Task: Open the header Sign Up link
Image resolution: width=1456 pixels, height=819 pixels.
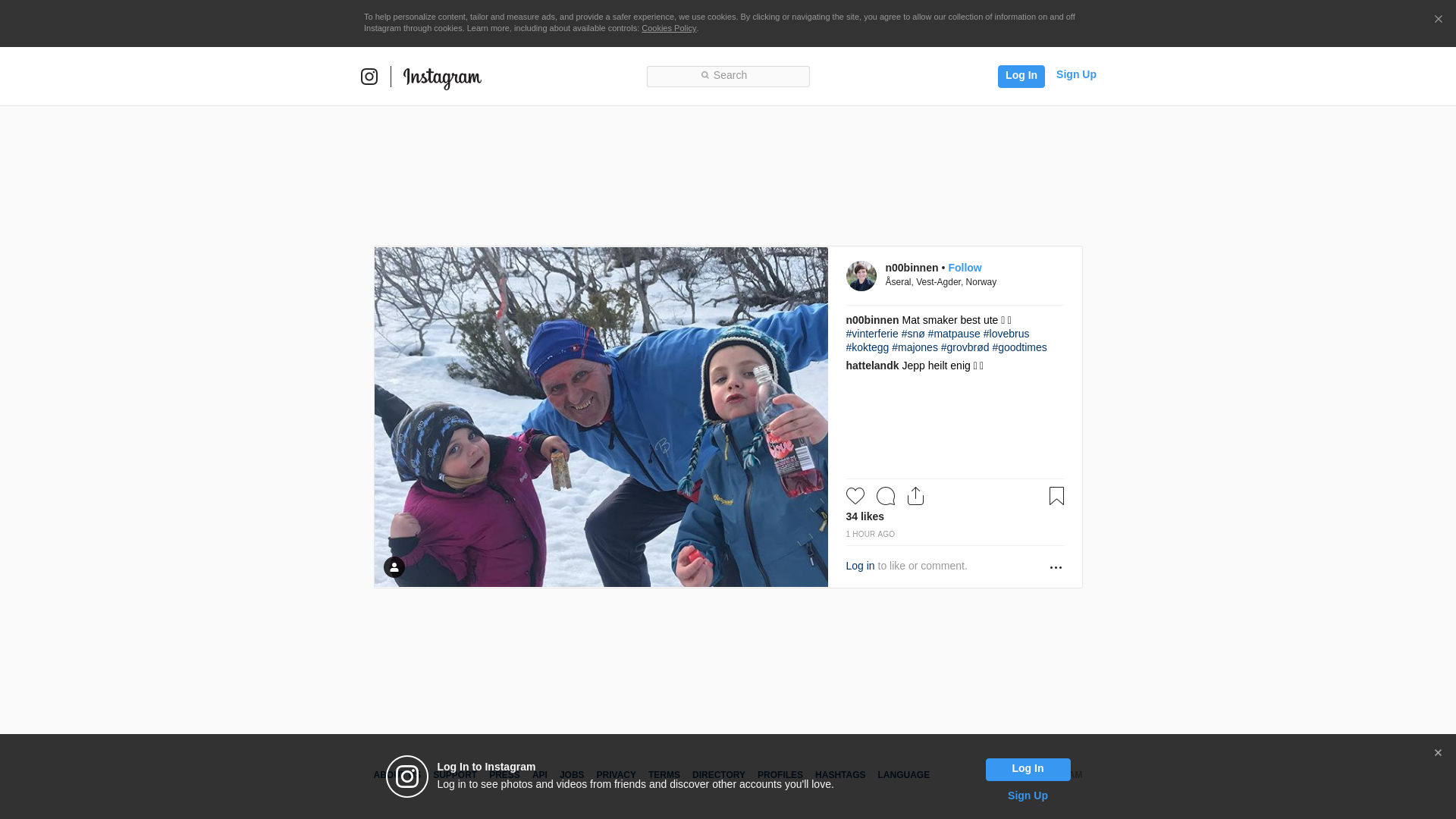Action: 1075,74
